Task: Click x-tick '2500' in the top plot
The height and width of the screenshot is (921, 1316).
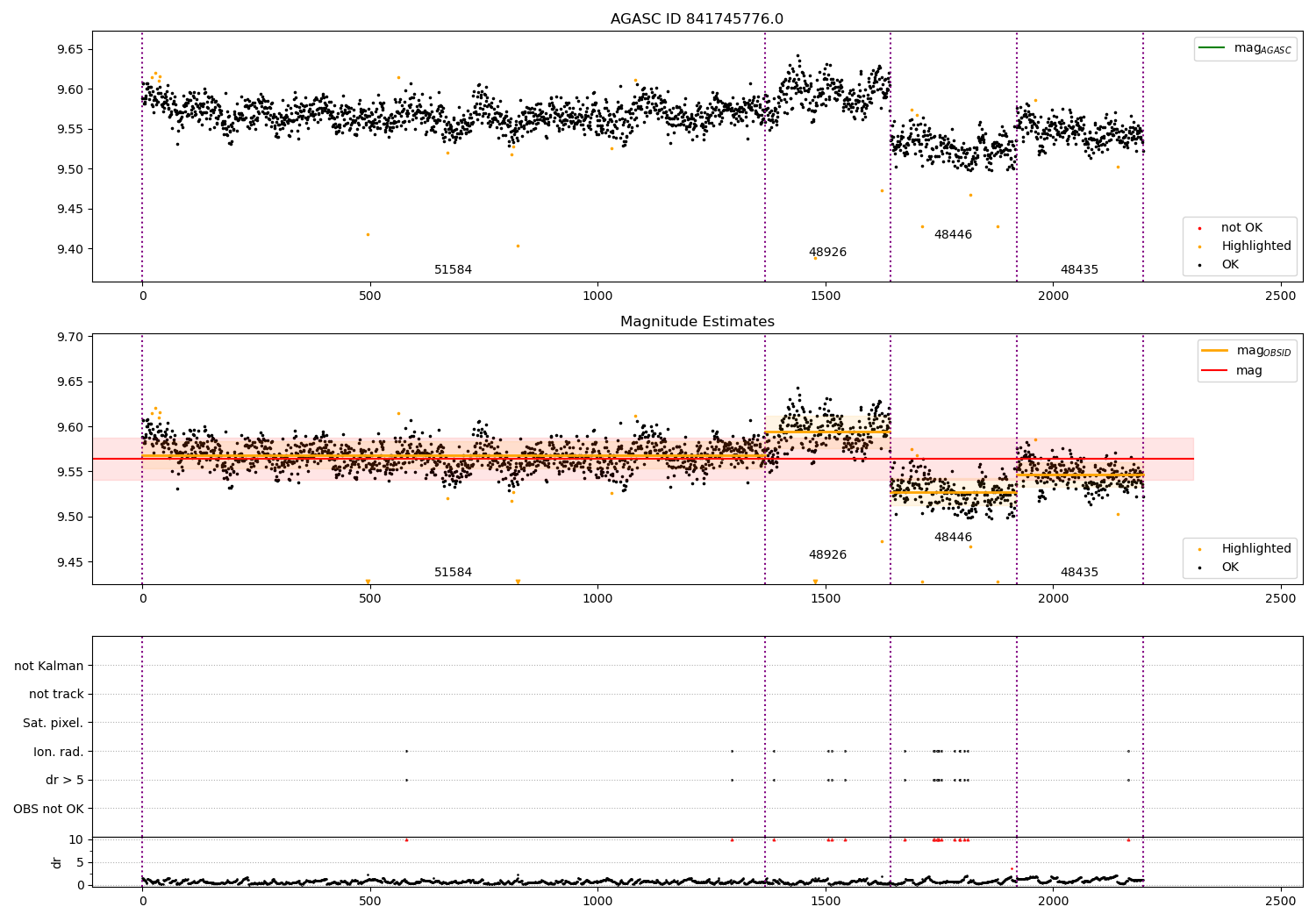Action: (x=1280, y=296)
